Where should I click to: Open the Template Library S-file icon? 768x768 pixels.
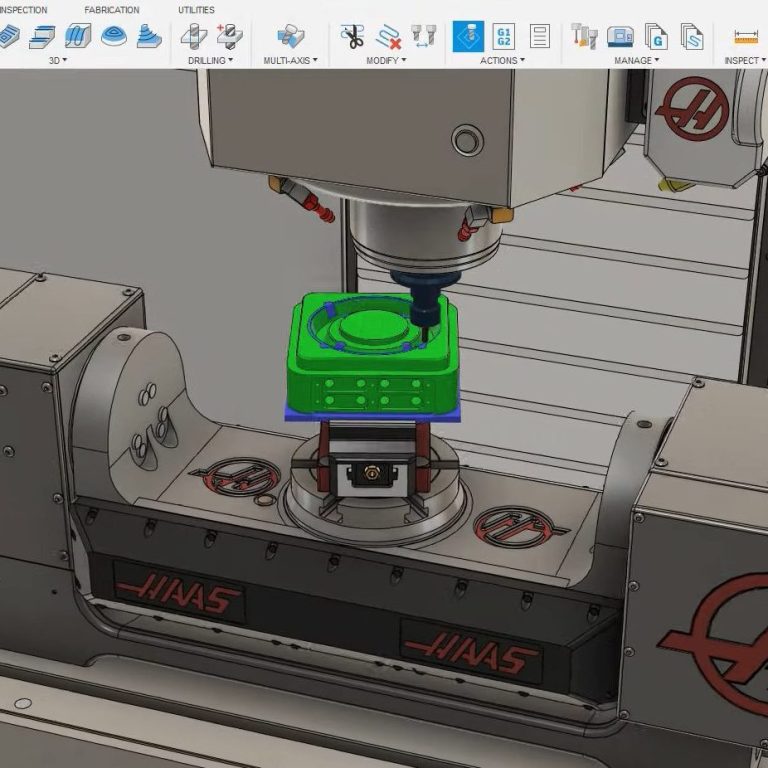click(x=692, y=36)
